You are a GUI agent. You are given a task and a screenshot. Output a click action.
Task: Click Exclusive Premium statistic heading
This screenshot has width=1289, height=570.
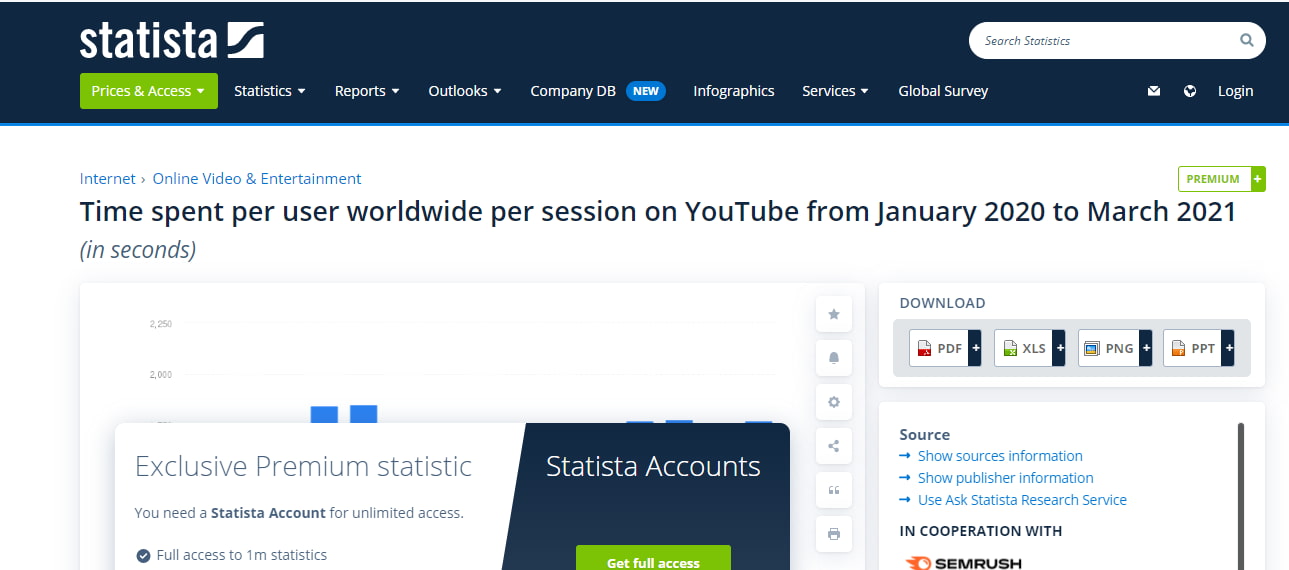[x=303, y=466]
